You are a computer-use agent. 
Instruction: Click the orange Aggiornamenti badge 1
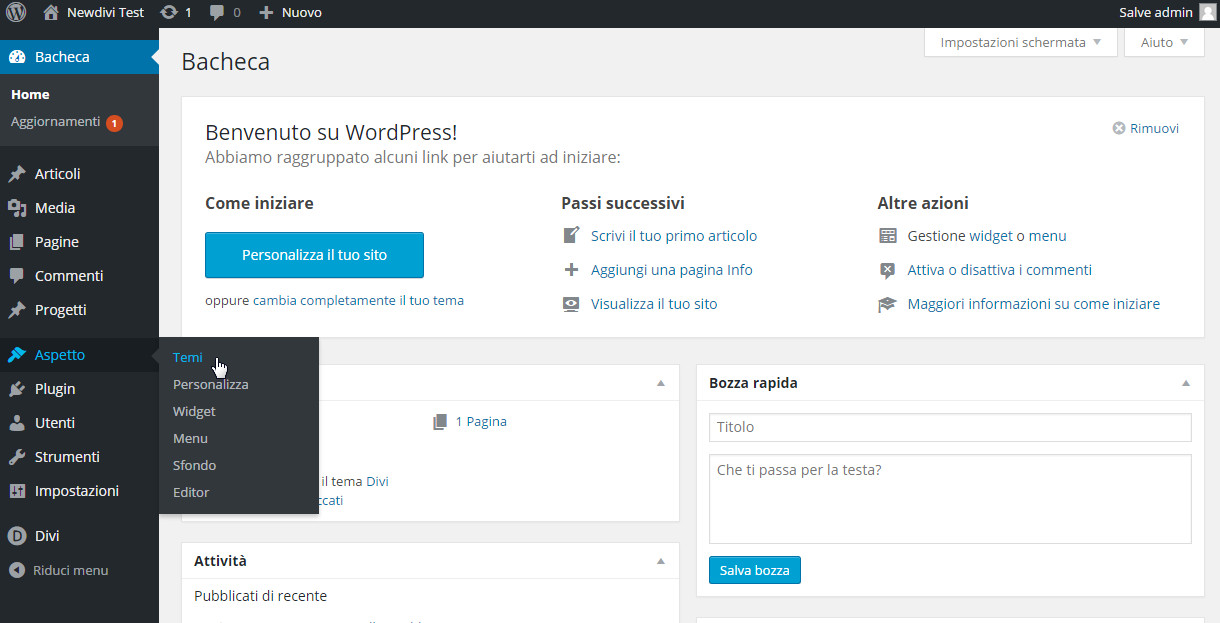[x=114, y=123]
